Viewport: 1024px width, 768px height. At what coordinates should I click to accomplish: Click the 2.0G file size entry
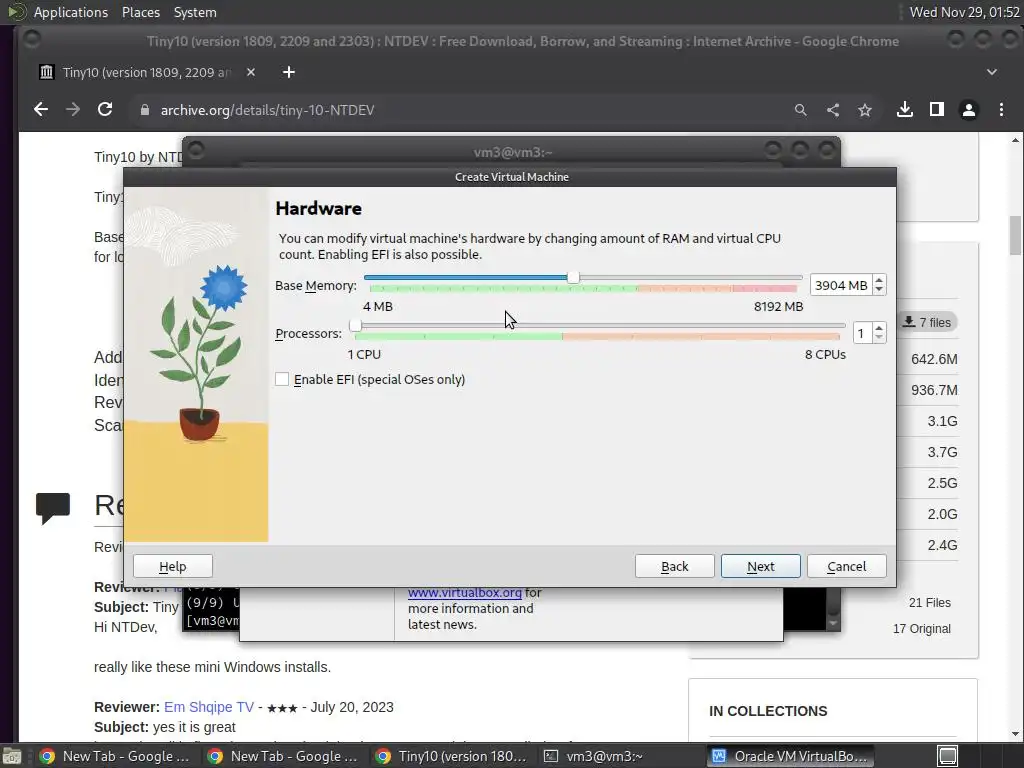[x=942, y=514]
